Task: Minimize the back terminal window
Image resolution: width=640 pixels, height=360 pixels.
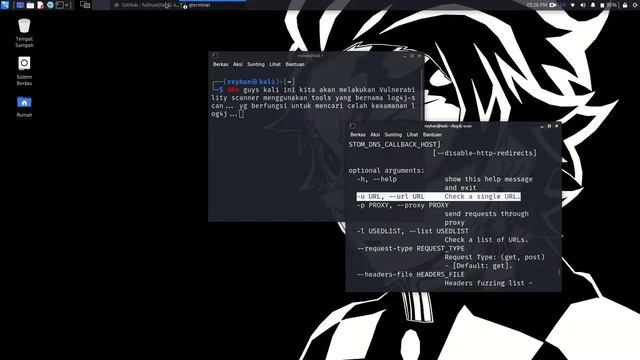Action: coord(404,56)
